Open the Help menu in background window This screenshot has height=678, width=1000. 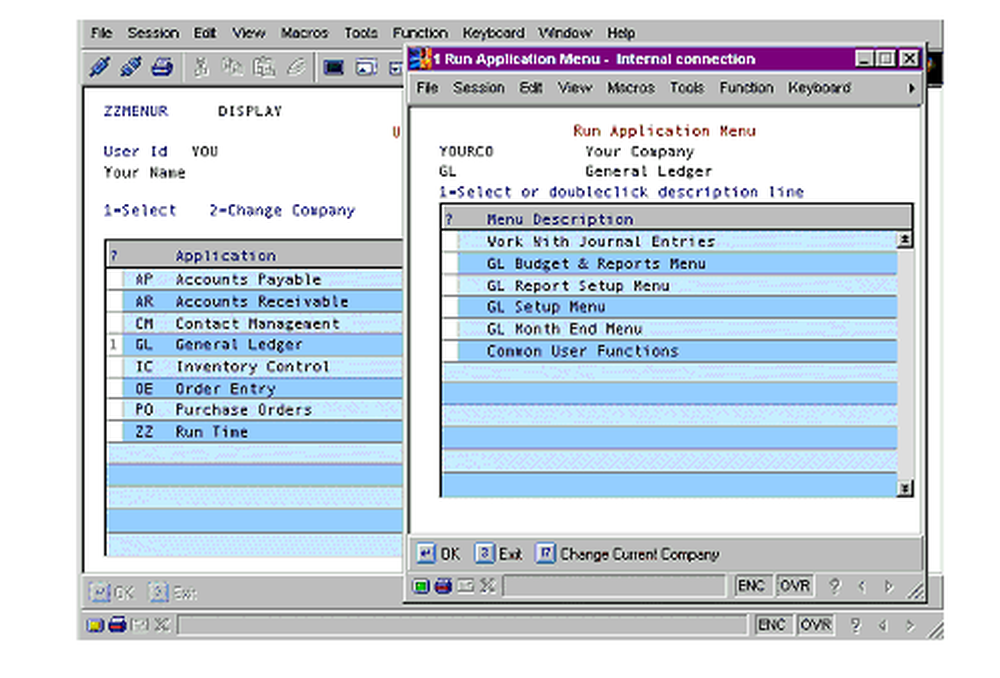pyautogui.click(x=621, y=33)
